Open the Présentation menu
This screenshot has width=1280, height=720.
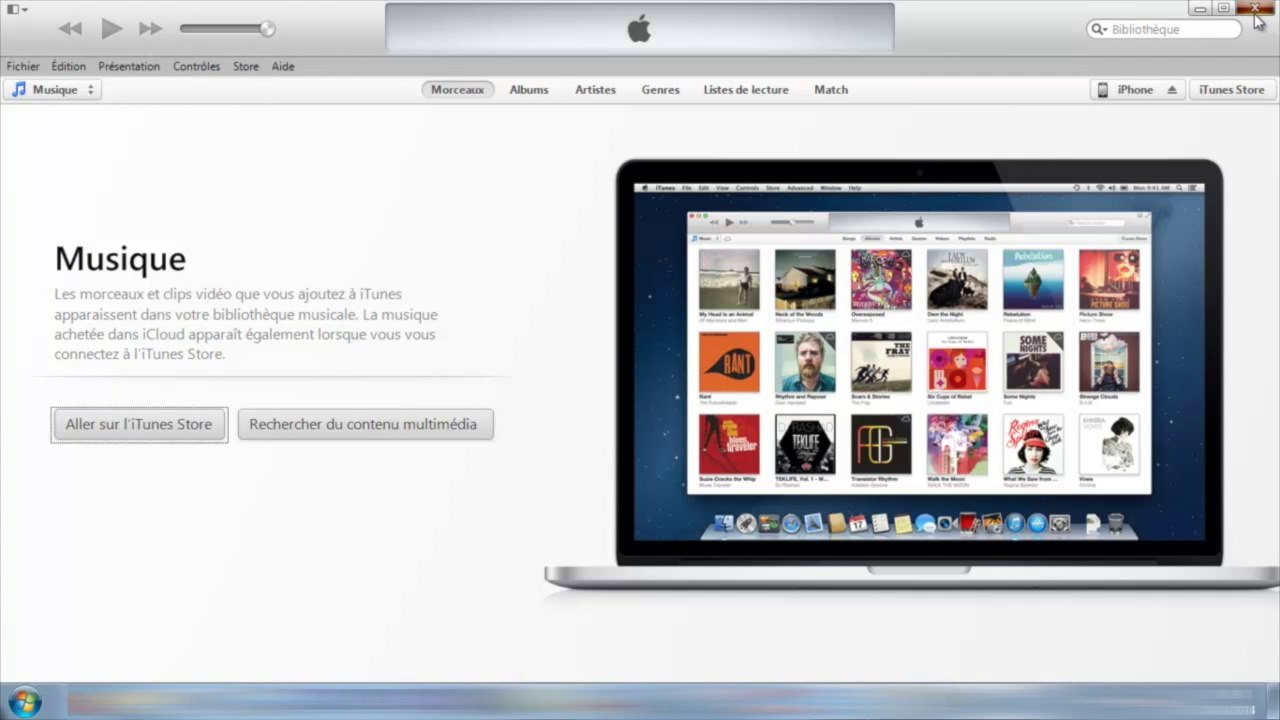click(x=129, y=66)
